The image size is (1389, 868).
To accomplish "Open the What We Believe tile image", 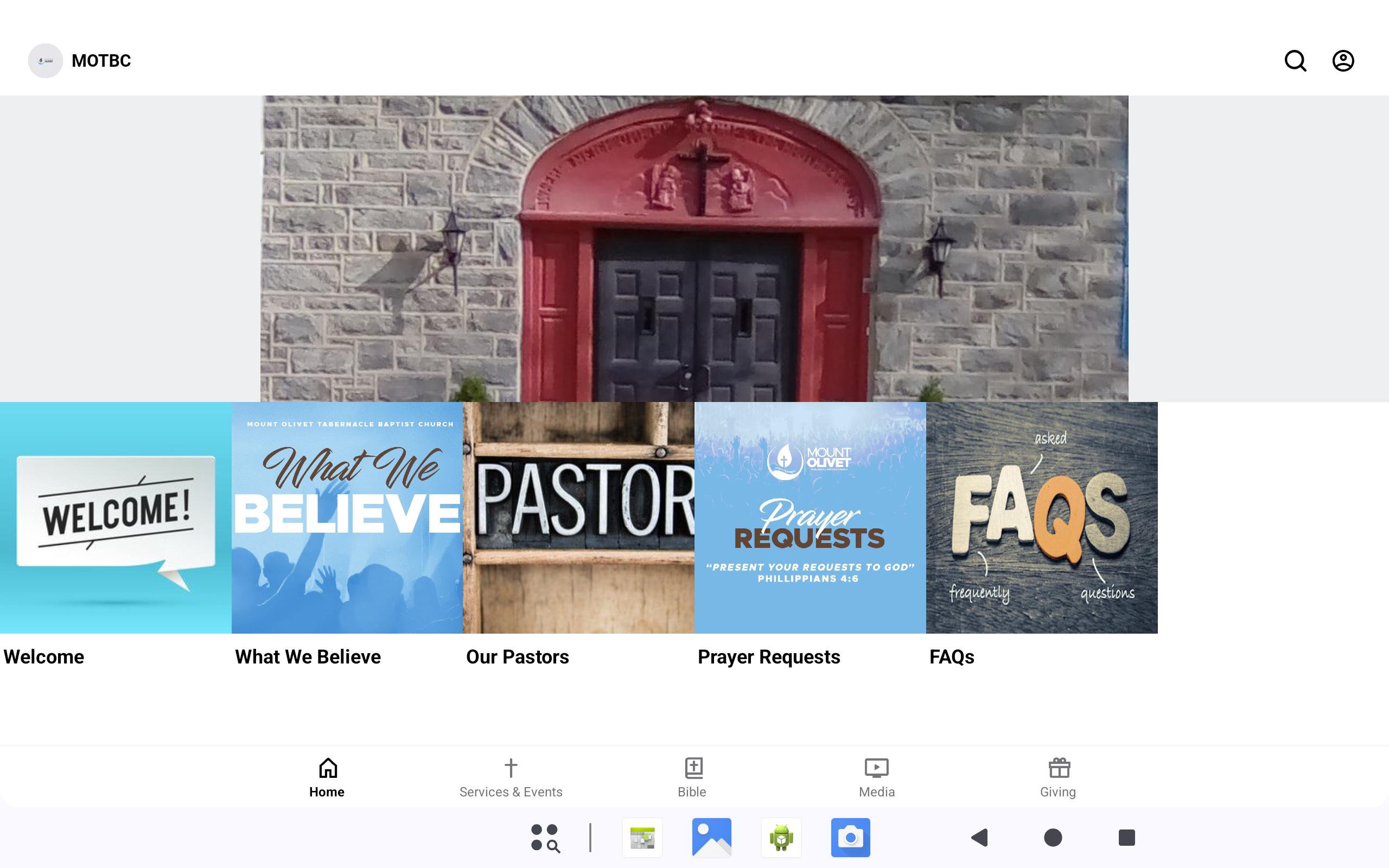I will tap(347, 517).
